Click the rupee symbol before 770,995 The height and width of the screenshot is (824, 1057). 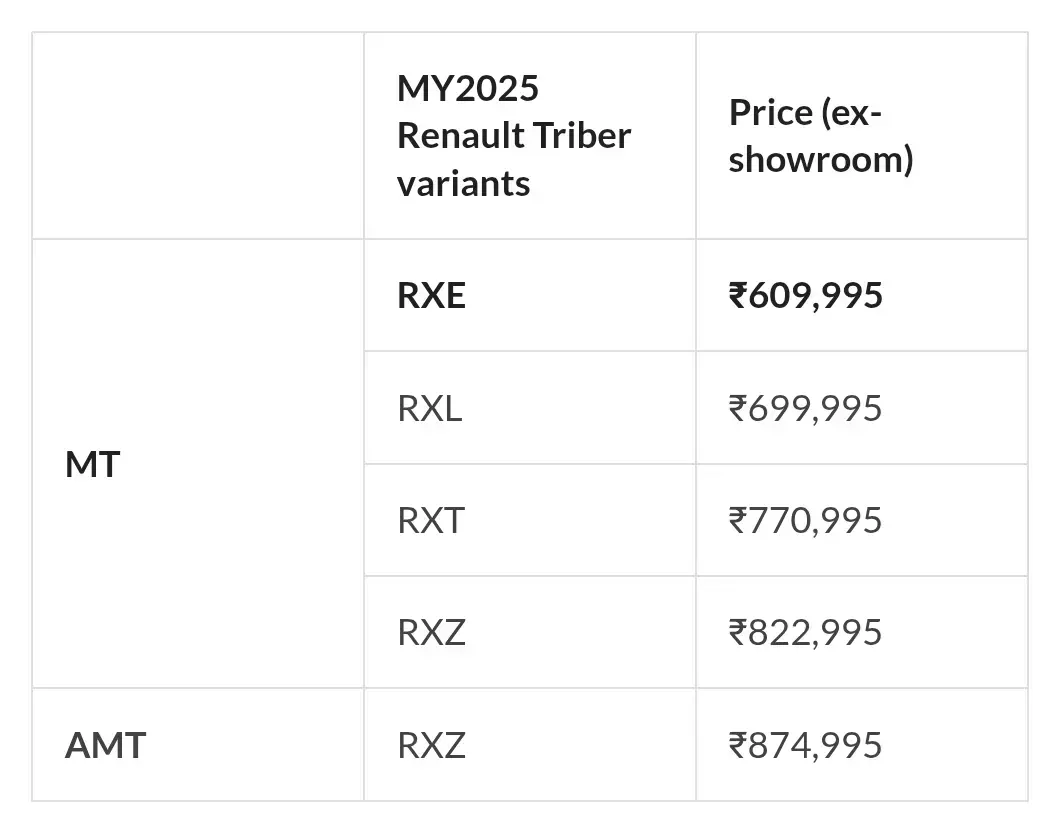(x=738, y=520)
